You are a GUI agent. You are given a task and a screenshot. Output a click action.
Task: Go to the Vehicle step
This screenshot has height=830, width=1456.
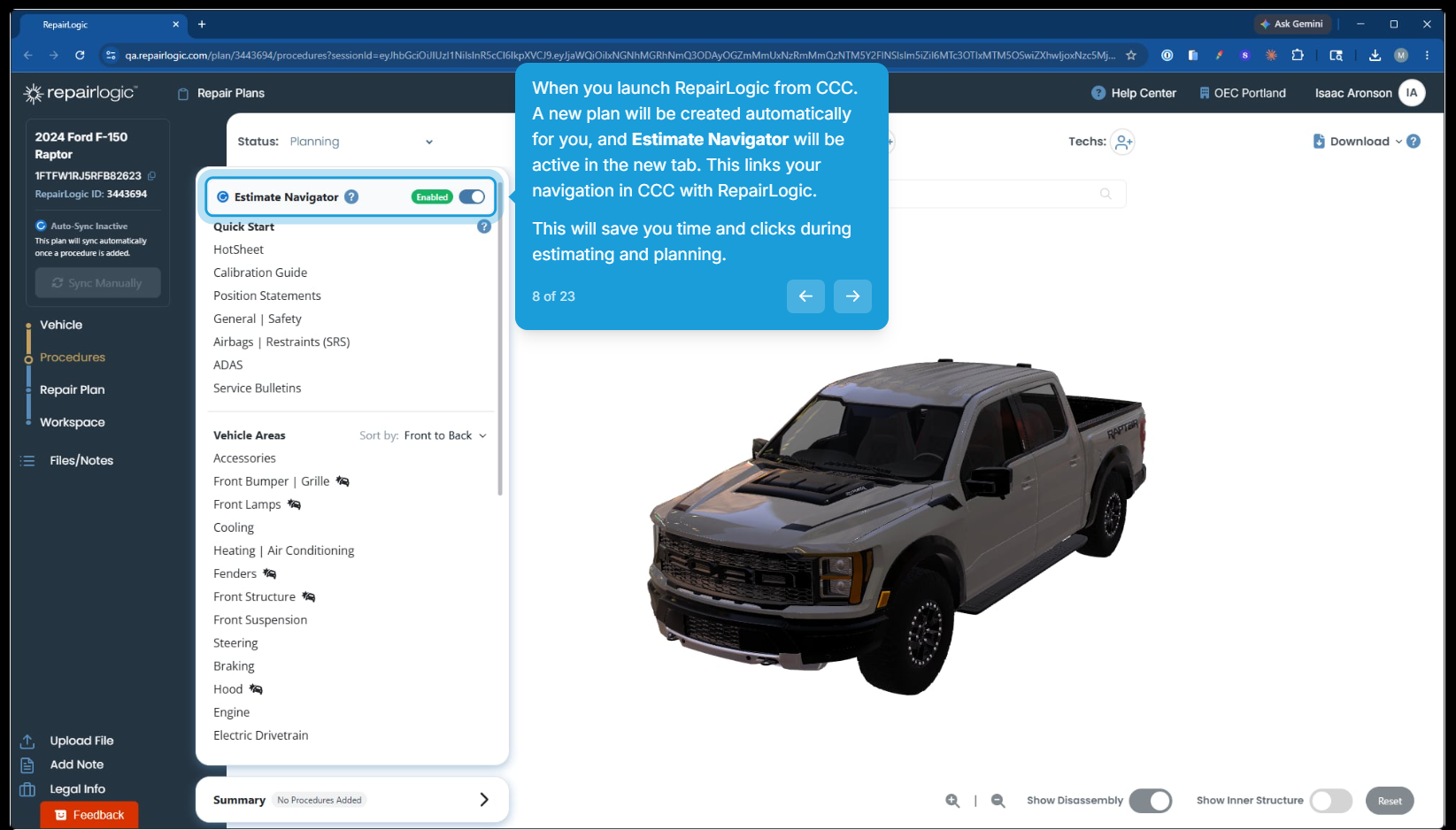tap(61, 325)
